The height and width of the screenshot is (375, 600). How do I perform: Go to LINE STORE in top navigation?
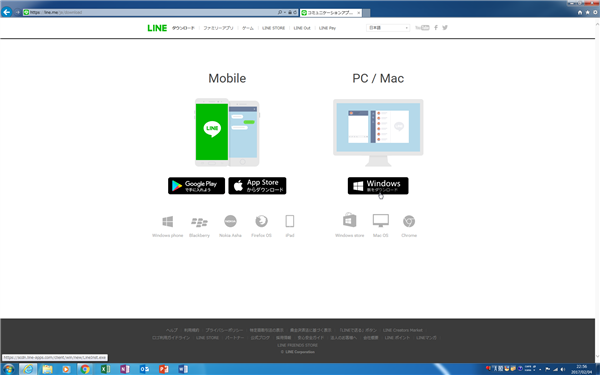point(273,28)
